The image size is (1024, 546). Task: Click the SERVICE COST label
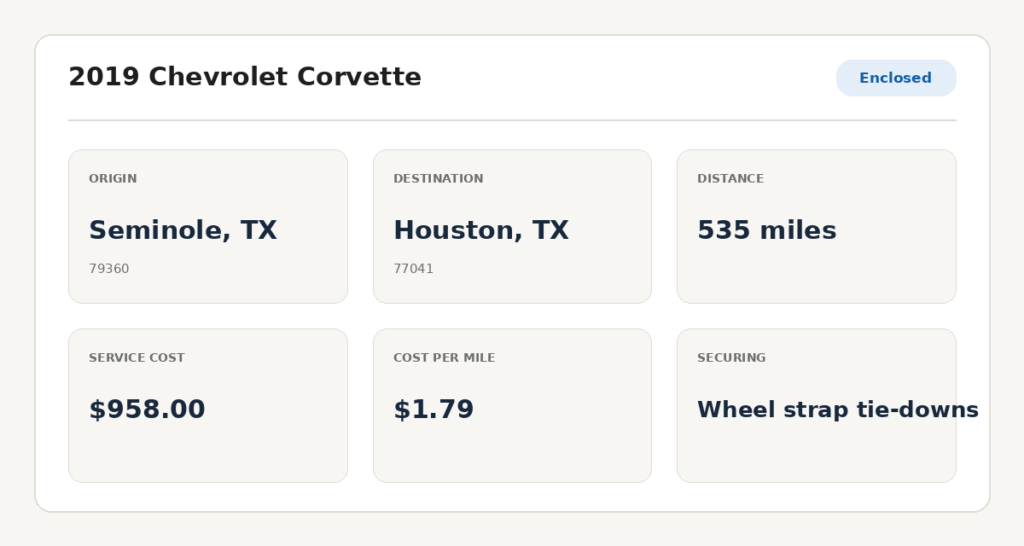pos(136,357)
